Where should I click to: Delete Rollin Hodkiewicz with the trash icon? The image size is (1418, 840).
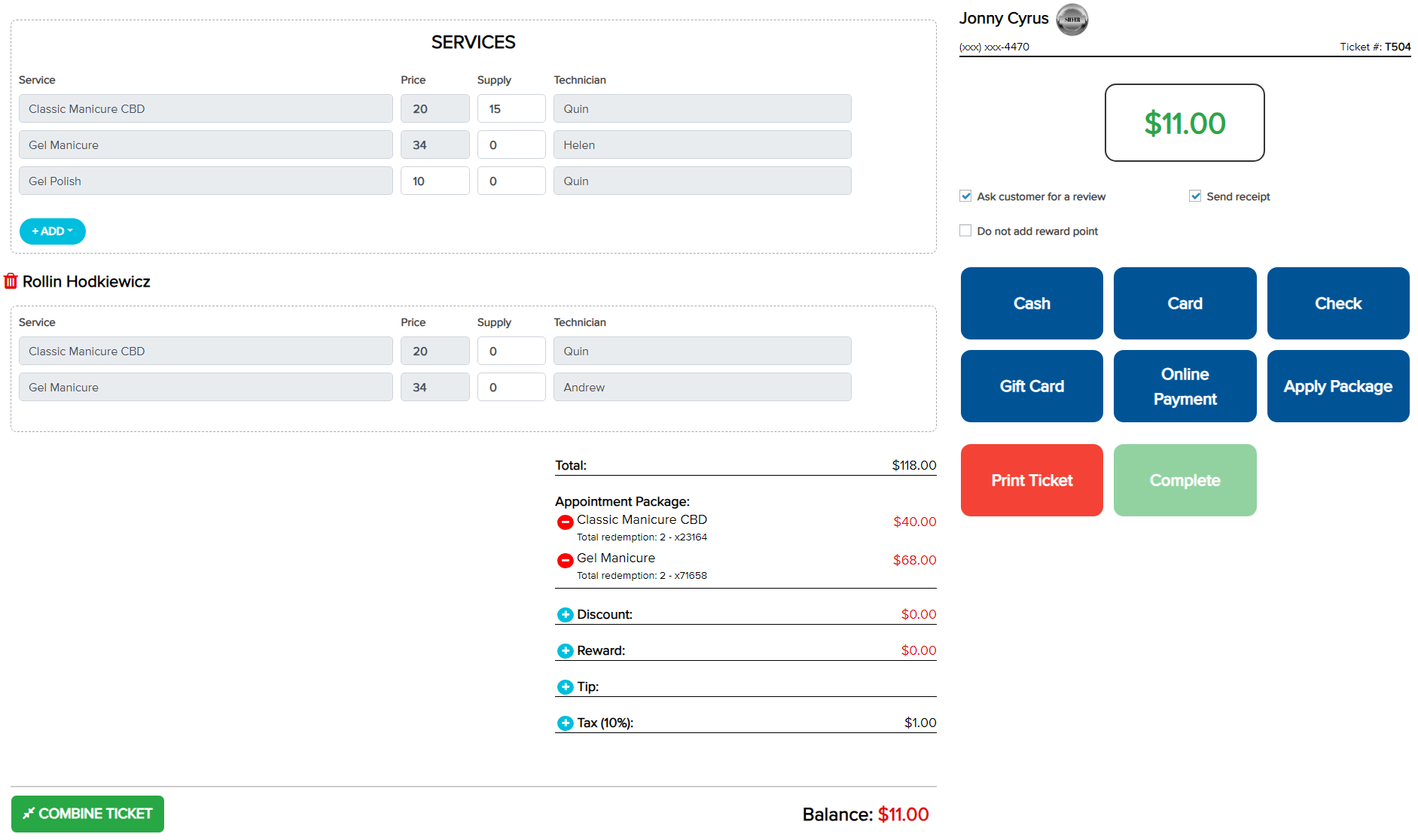tap(11, 282)
